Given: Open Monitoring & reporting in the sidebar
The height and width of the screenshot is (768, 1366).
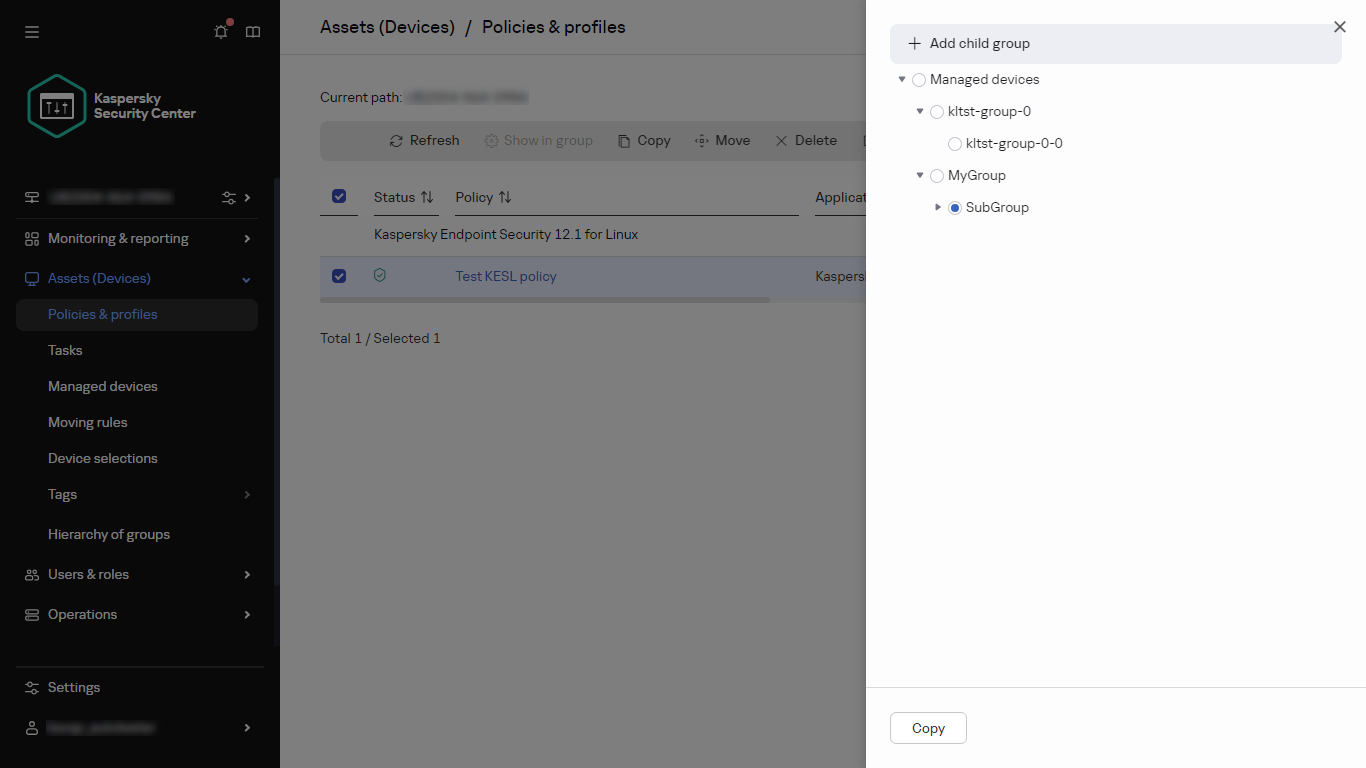Looking at the screenshot, I should 118,238.
